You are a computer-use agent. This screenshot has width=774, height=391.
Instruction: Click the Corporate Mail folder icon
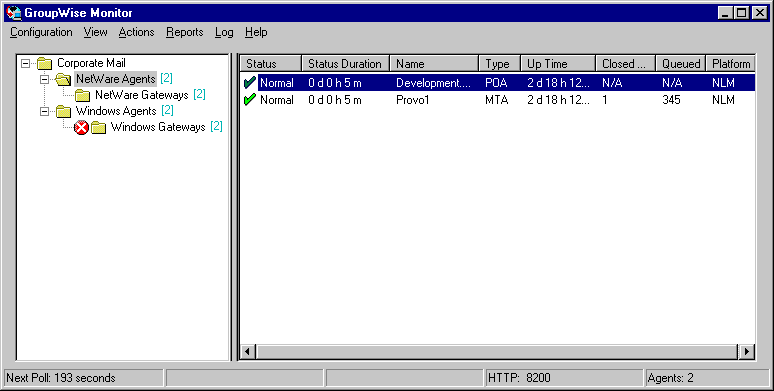44,63
